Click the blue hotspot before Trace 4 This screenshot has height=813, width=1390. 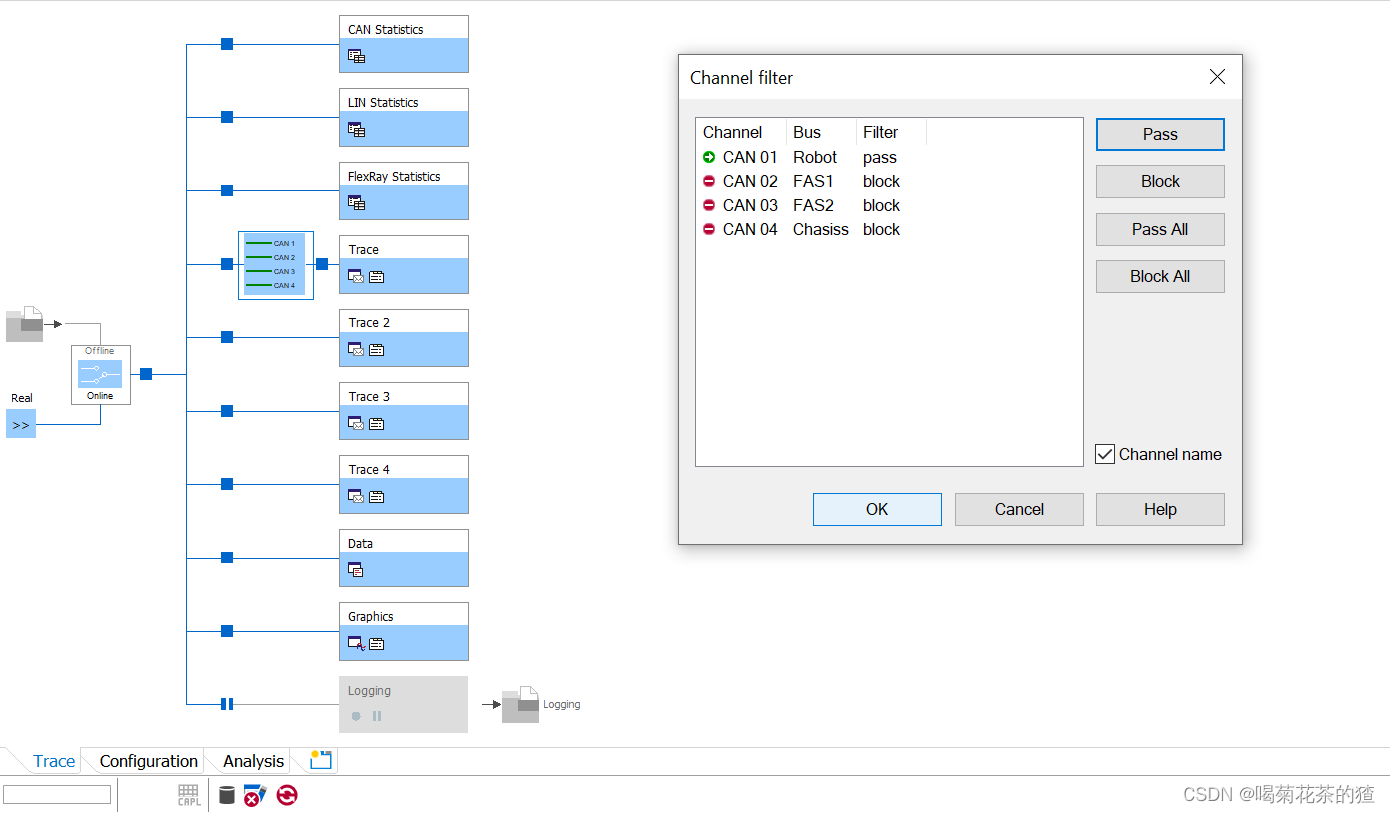[x=227, y=484]
